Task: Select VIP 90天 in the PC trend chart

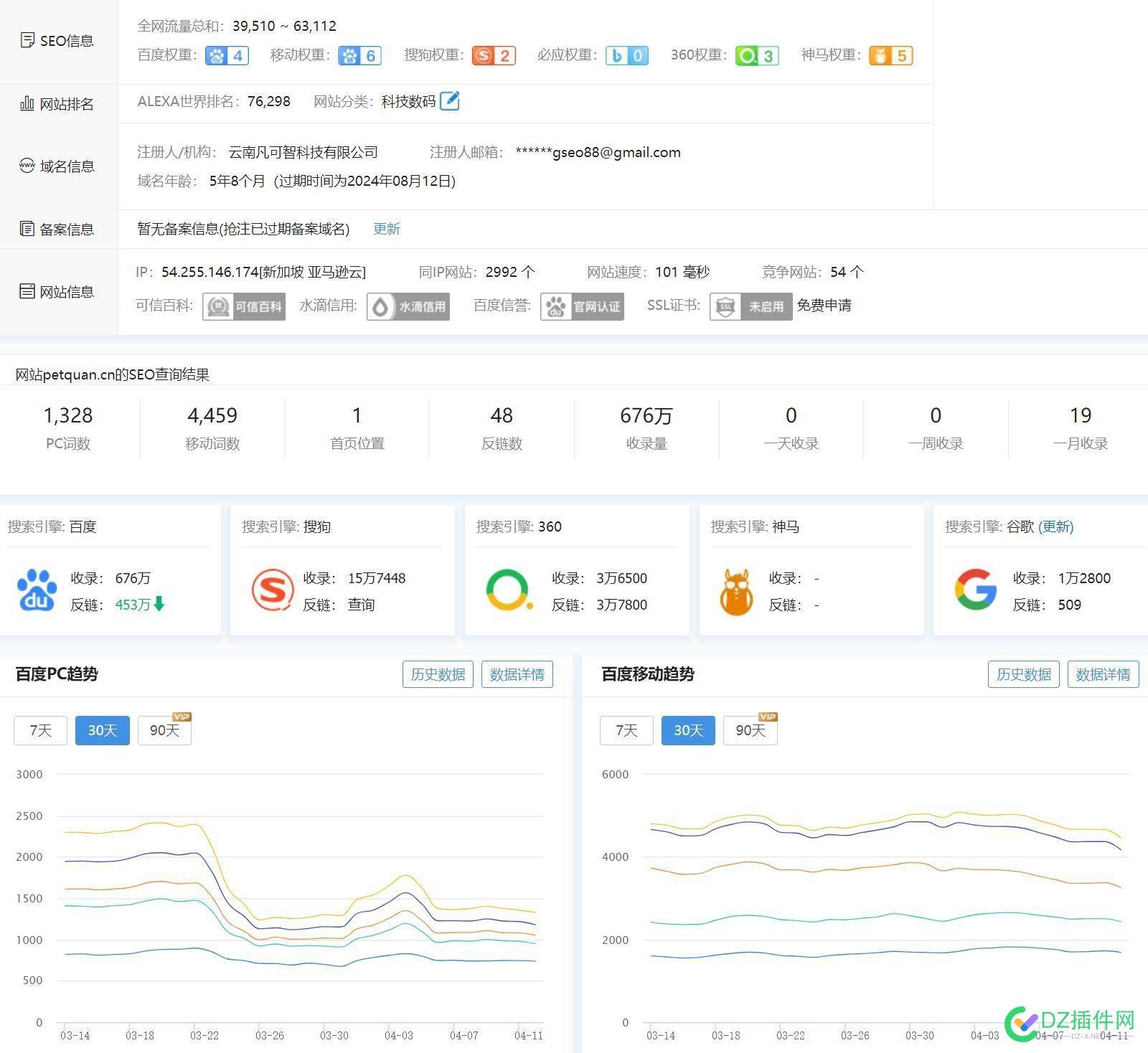Action: tap(165, 729)
